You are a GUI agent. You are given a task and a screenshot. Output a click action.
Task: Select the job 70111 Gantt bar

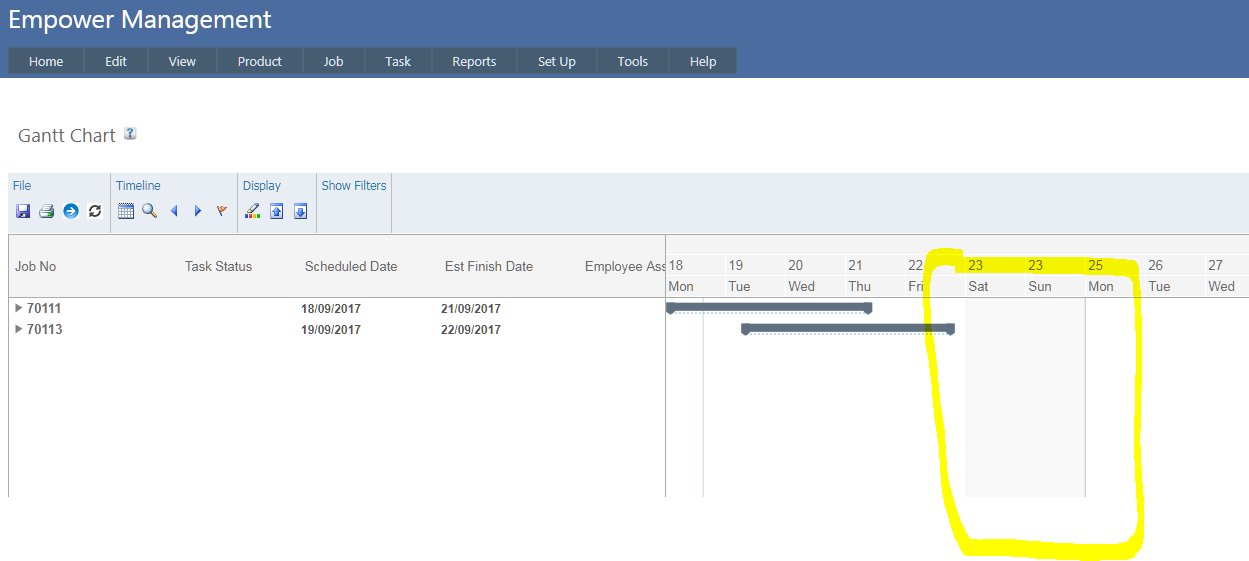[x=768, y=306]
